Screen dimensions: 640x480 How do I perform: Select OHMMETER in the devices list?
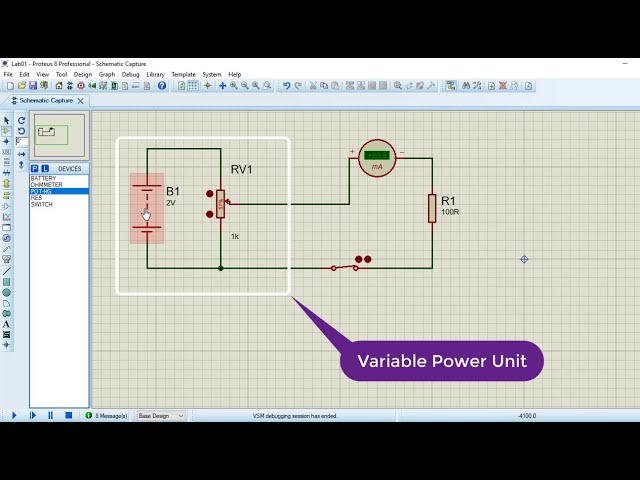pyautogui.click(x=59, y=184)
